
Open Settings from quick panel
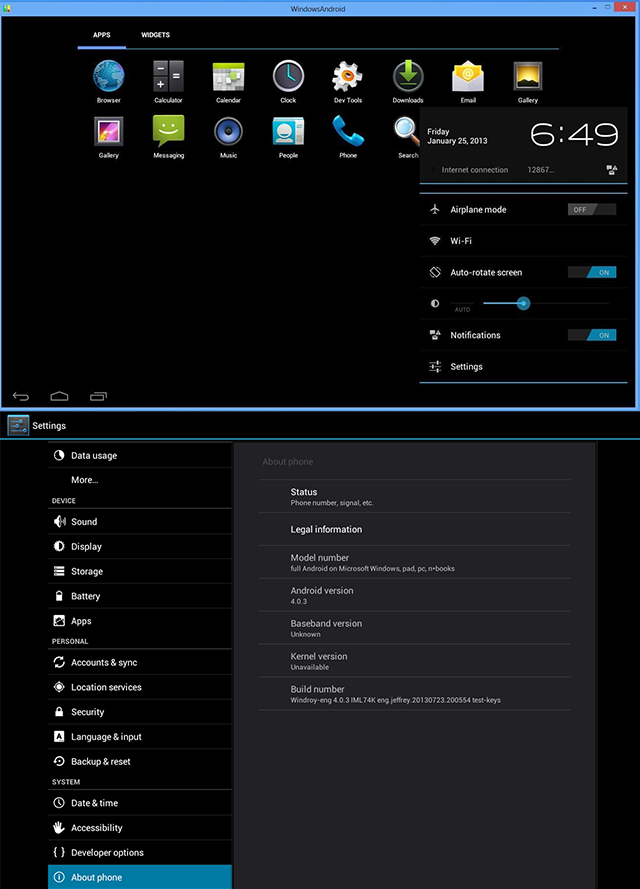(x=466, y=367)
